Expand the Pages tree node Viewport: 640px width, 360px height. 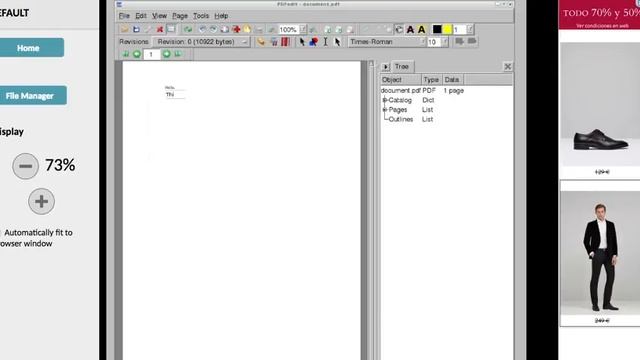point(384,110)
